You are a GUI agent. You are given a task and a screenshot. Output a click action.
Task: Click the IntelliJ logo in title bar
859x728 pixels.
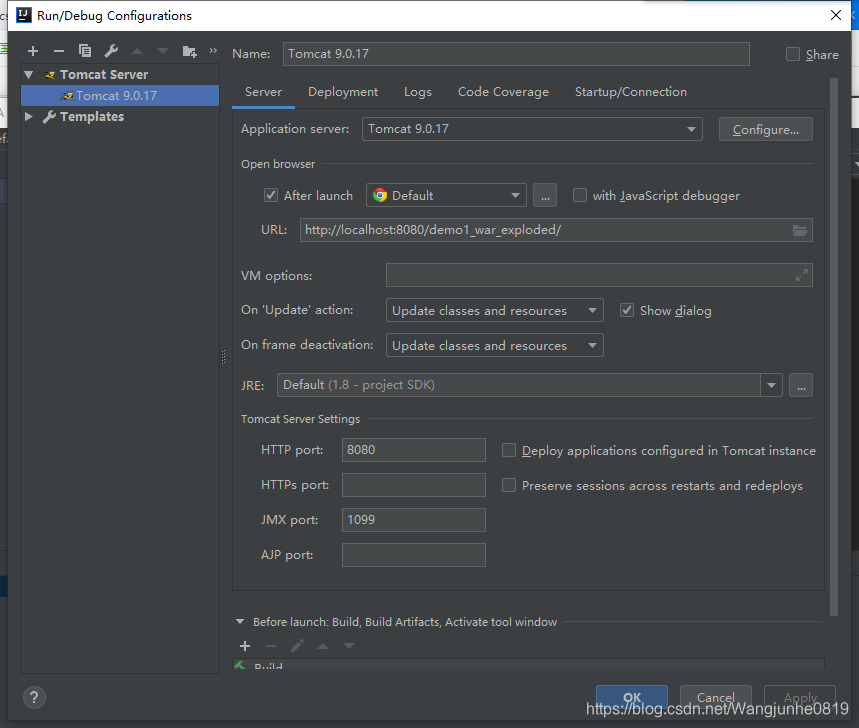(24, 15)
